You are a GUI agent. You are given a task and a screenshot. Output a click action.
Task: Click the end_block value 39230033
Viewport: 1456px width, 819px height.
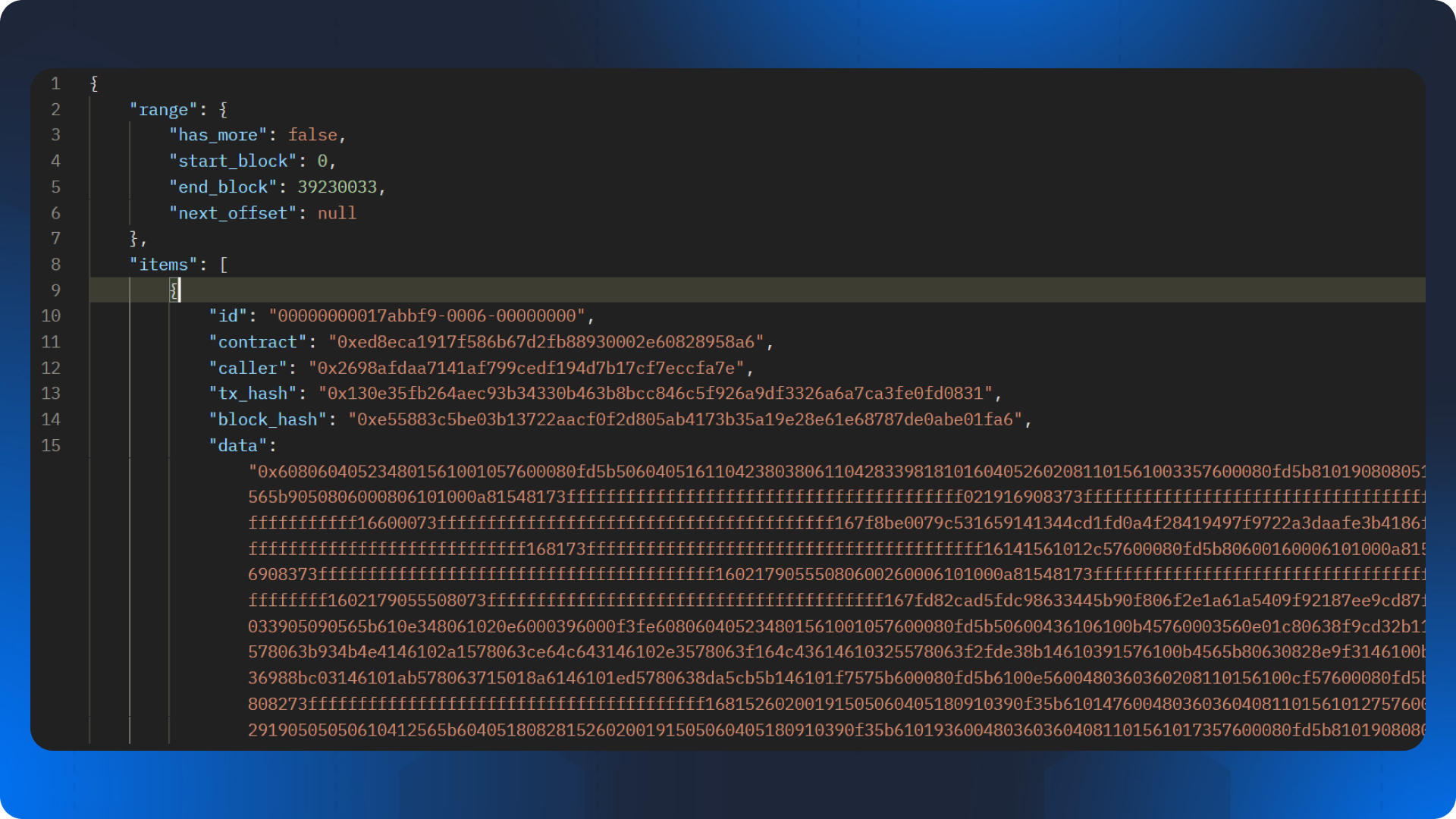[x=337, y=187]
